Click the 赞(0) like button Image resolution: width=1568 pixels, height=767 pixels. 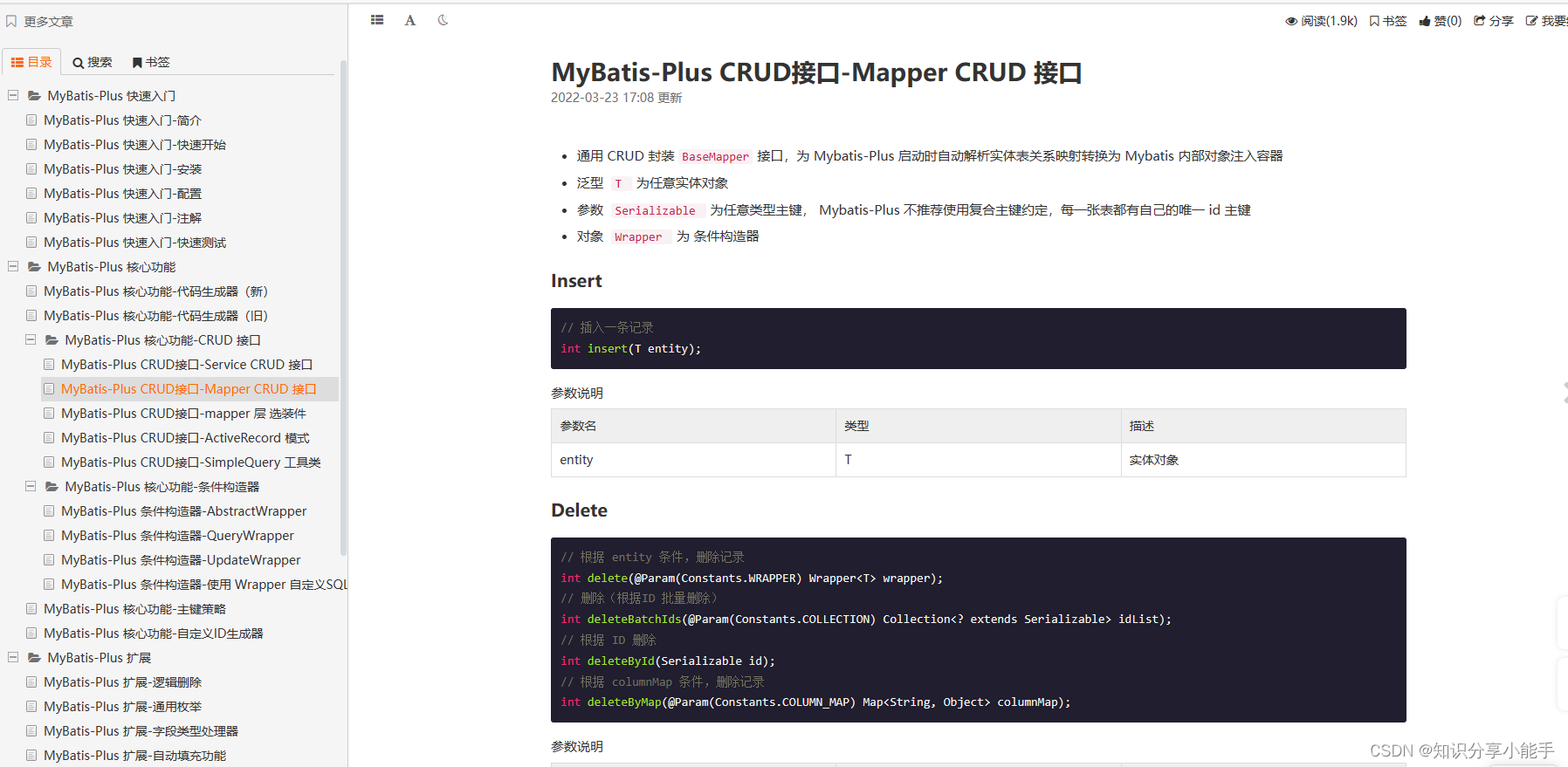(1441, 21)
